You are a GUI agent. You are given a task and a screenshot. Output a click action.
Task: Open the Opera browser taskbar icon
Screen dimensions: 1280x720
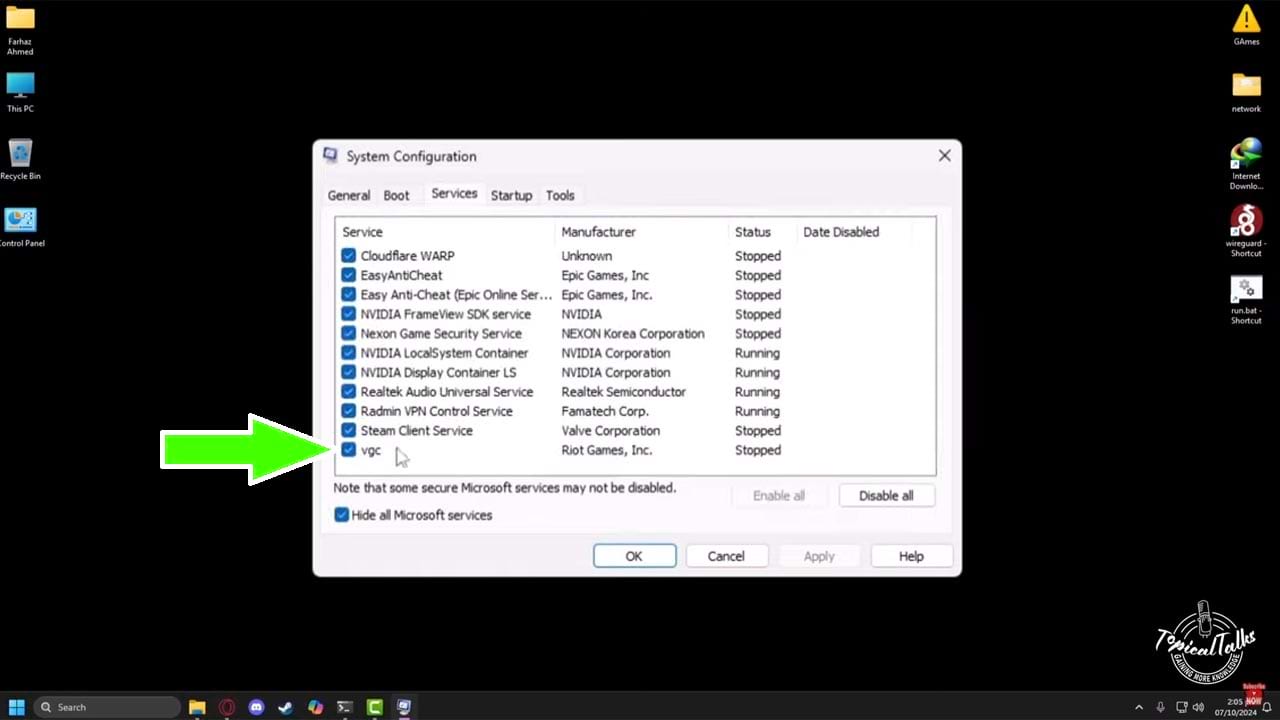click(x=227, y=707)
